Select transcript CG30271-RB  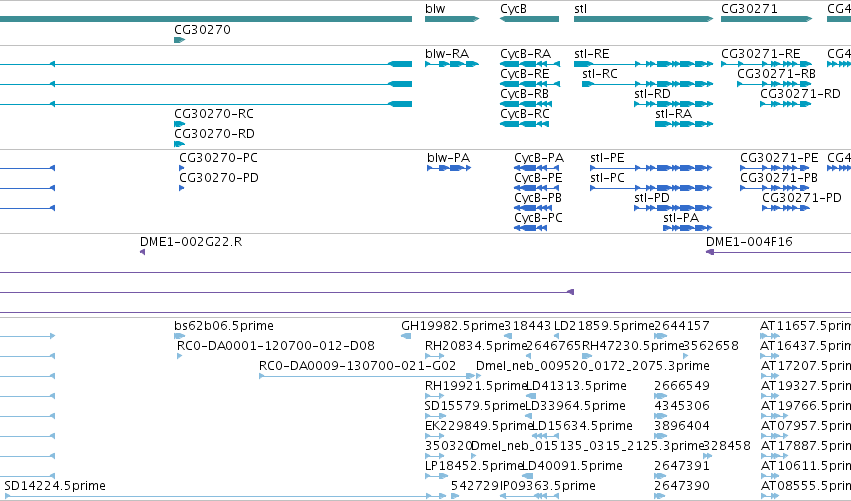click(777, 74)
